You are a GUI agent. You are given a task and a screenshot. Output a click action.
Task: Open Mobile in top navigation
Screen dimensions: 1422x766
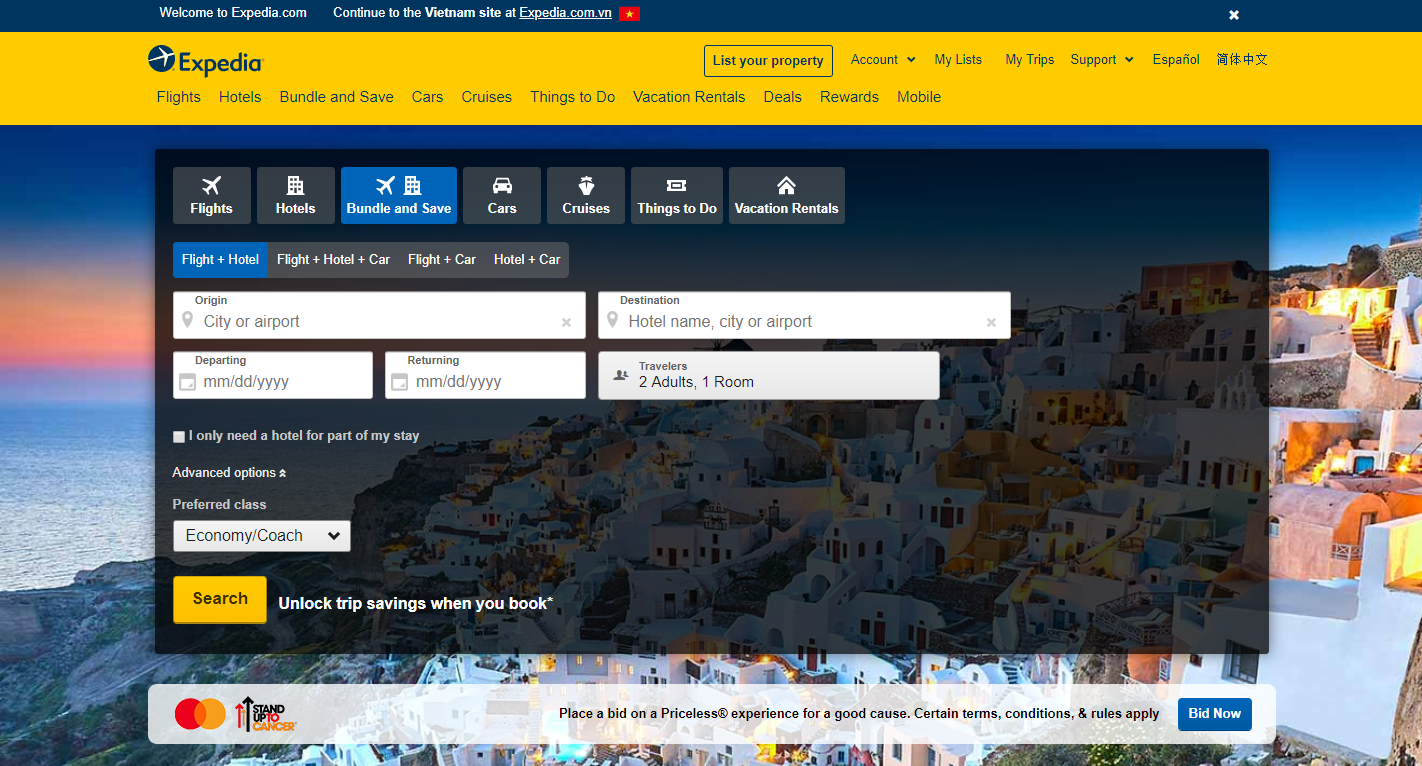click(x=919, y=97)
